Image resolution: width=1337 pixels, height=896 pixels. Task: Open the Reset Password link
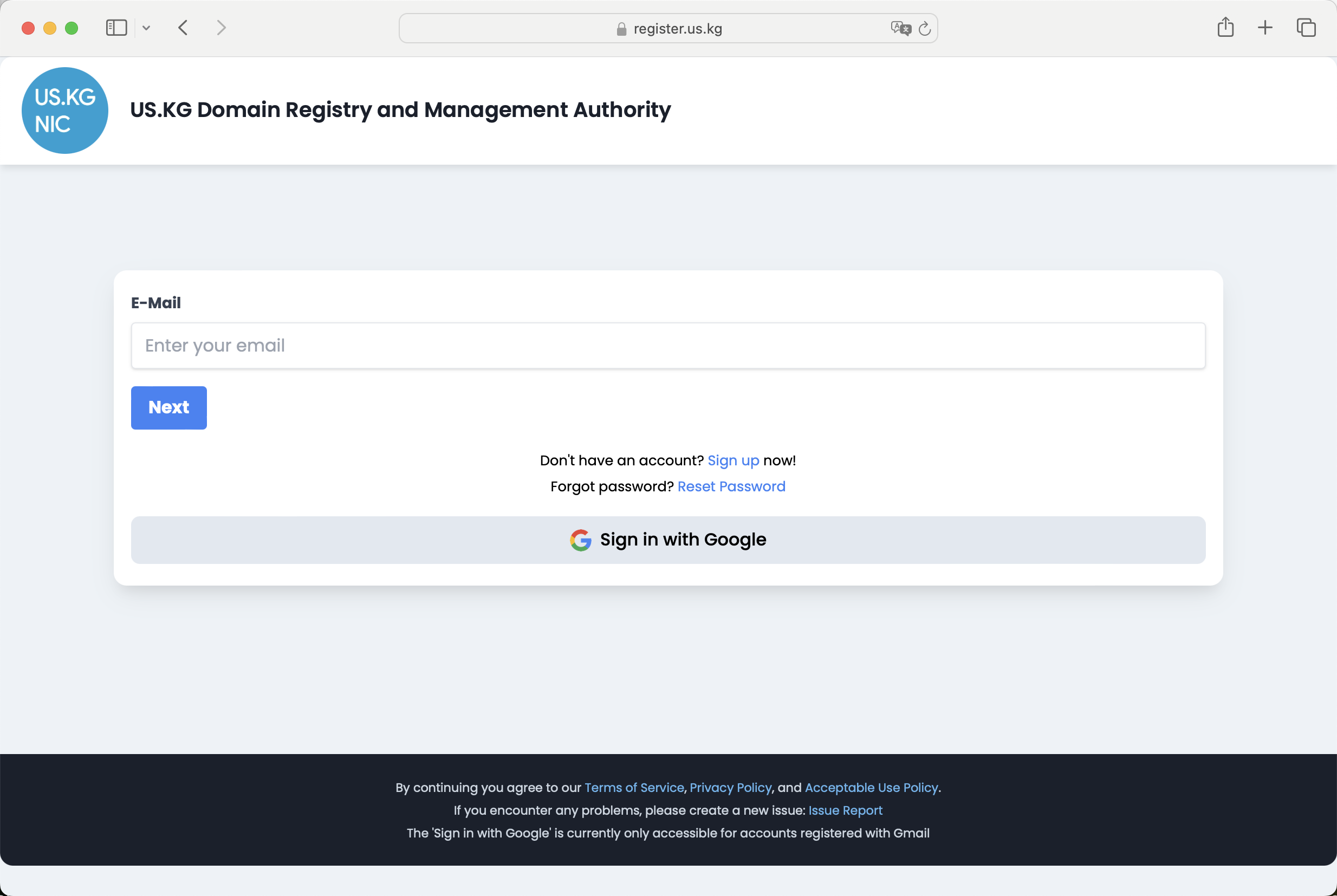[731, 486]
